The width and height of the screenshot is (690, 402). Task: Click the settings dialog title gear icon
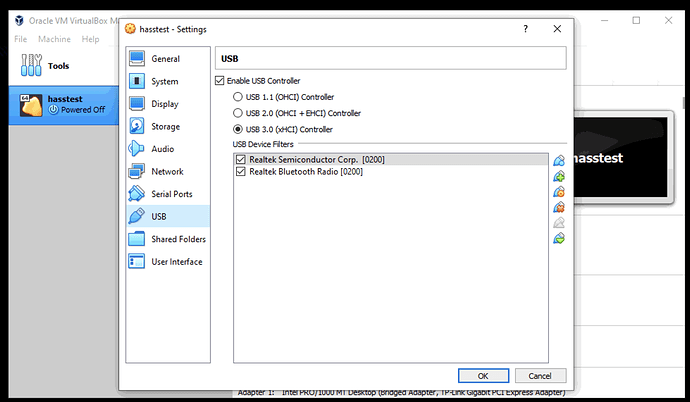[x=130, y=29]
